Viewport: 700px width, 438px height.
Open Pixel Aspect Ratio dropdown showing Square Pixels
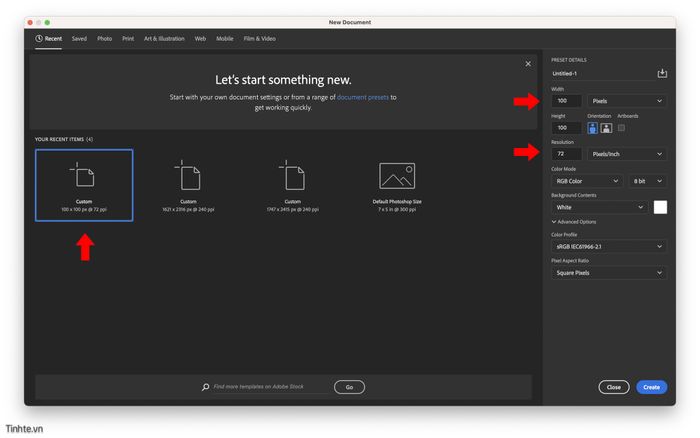[609, 273]
